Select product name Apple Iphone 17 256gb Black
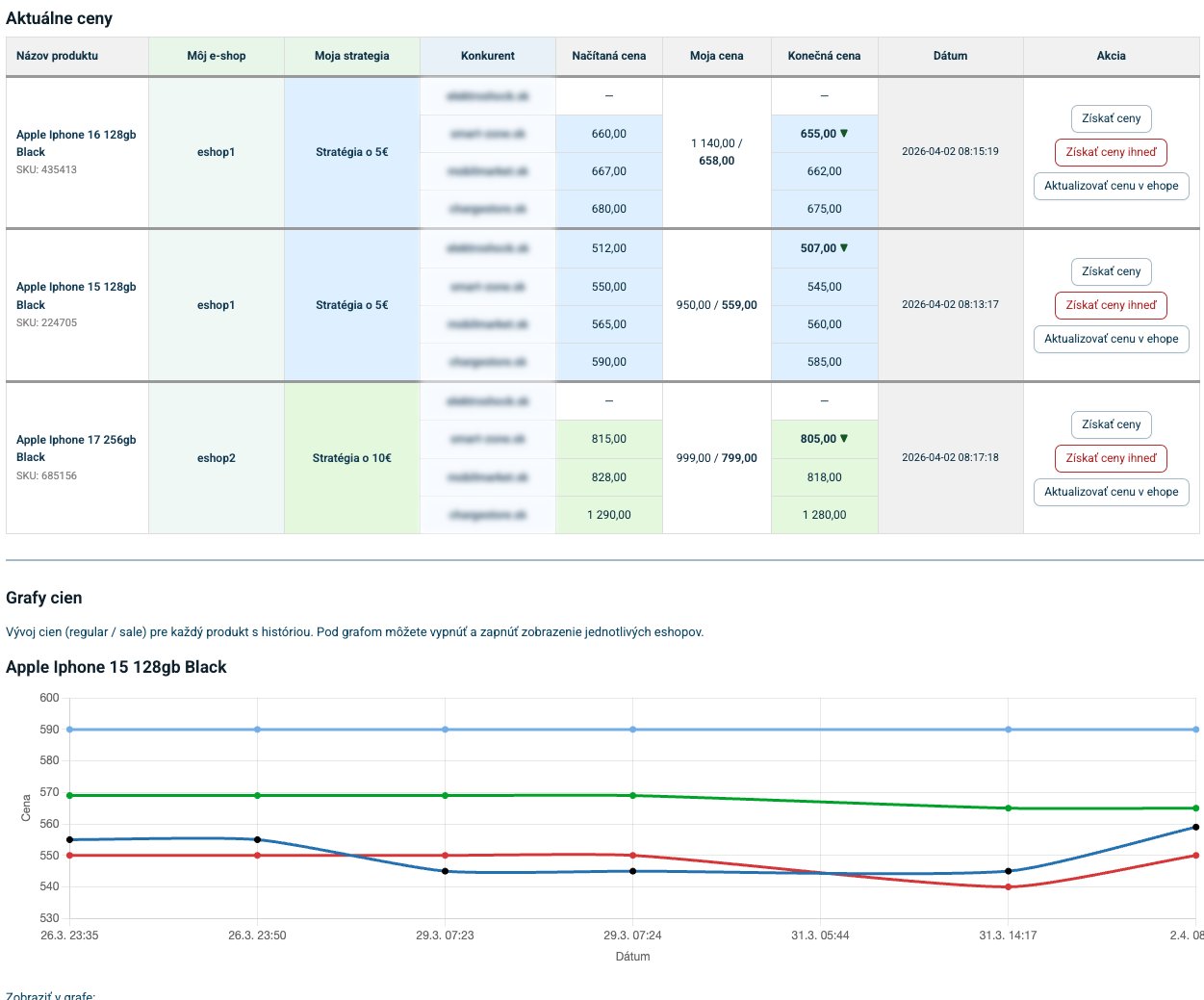The height and width of the screenshot is (1000, 1204). 76,449
